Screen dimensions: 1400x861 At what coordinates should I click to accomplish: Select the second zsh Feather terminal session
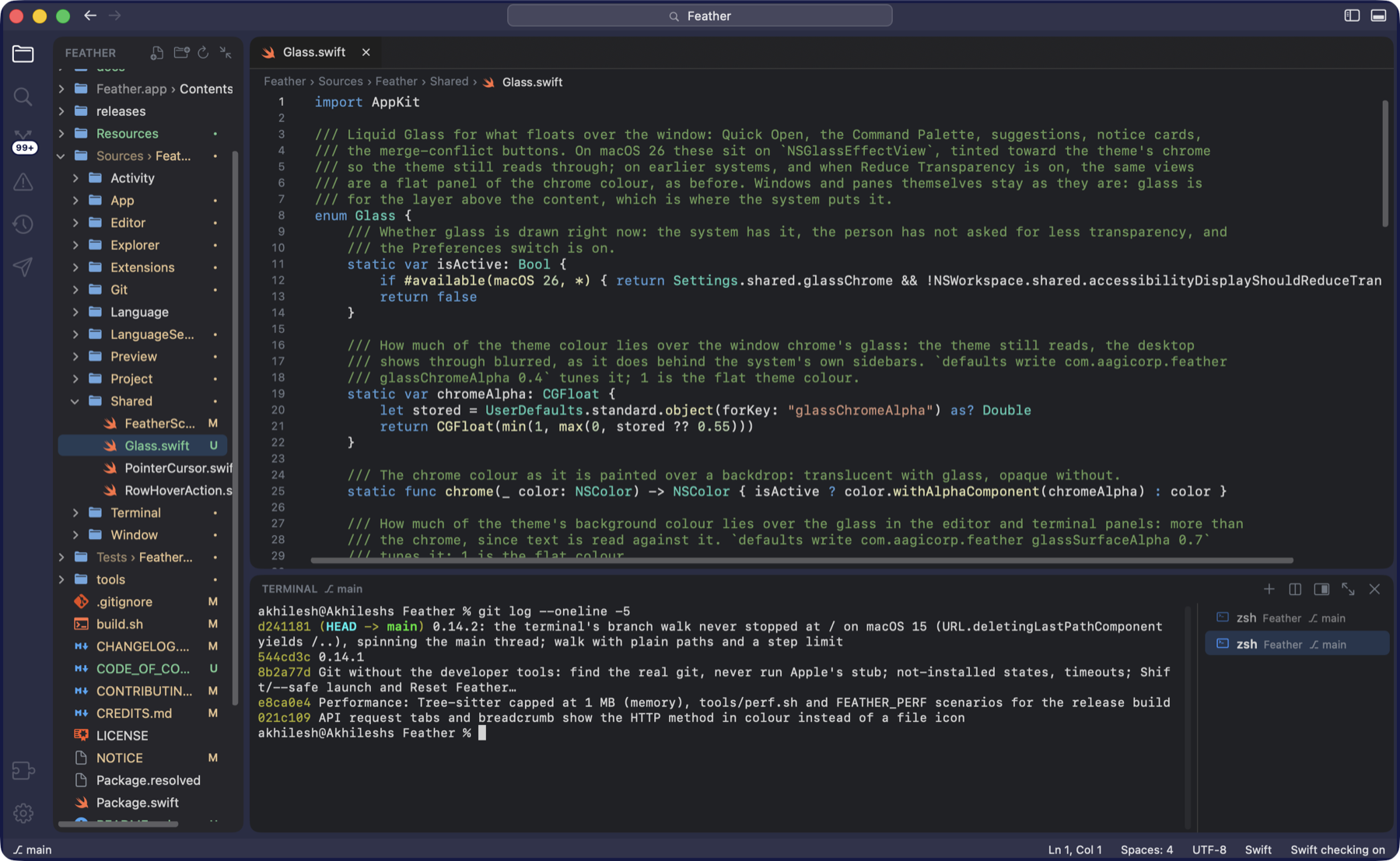pos(1296,645)
